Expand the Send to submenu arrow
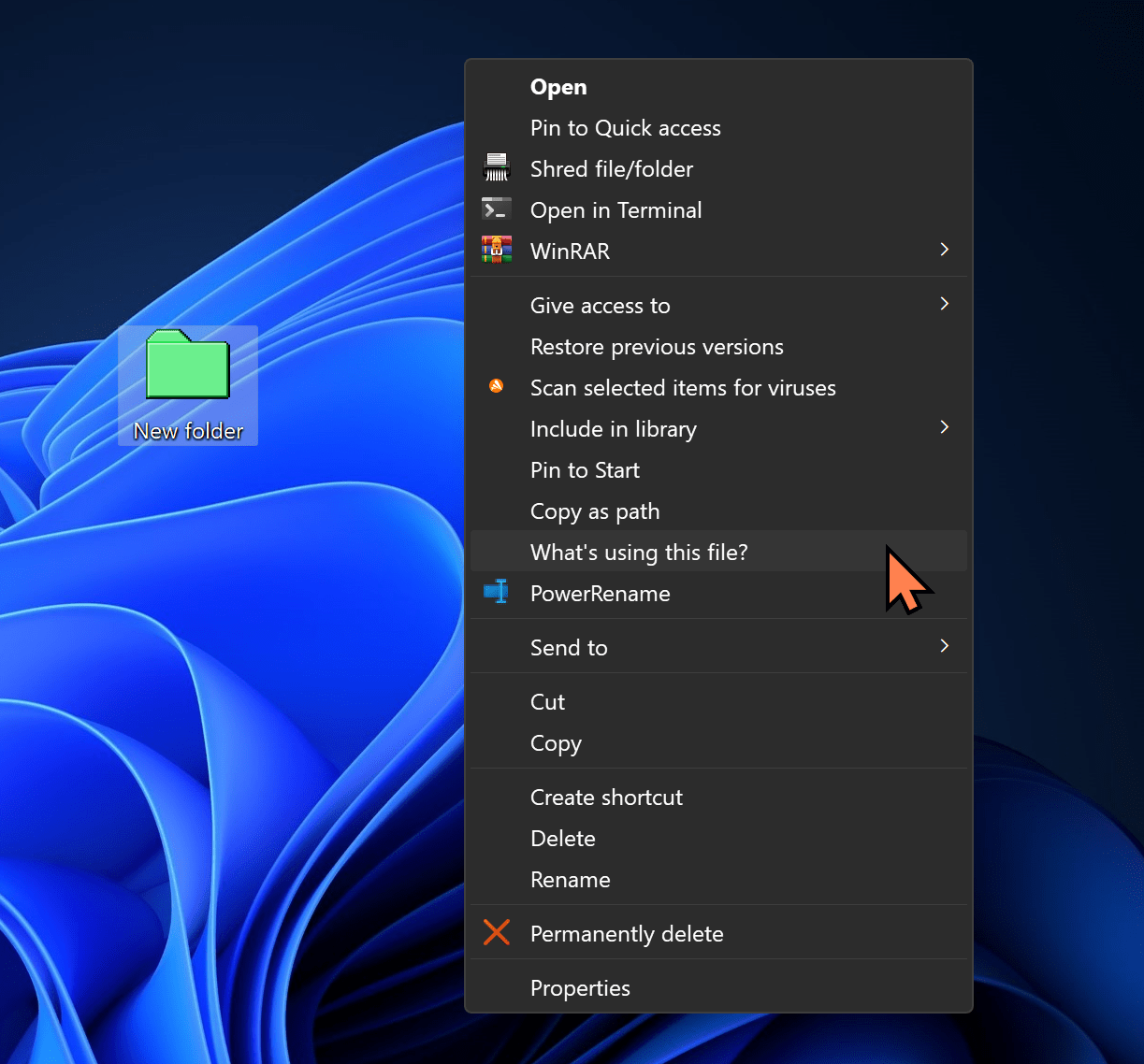Image resolution: width=1144 pixels, height=1064 pixels. [x=944, y=646]
